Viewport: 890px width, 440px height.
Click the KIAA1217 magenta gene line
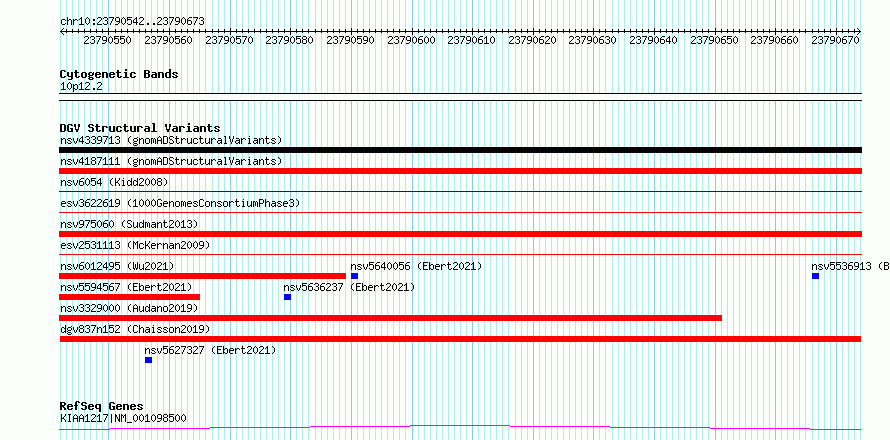pyautogui.click(x=460, y=427)
